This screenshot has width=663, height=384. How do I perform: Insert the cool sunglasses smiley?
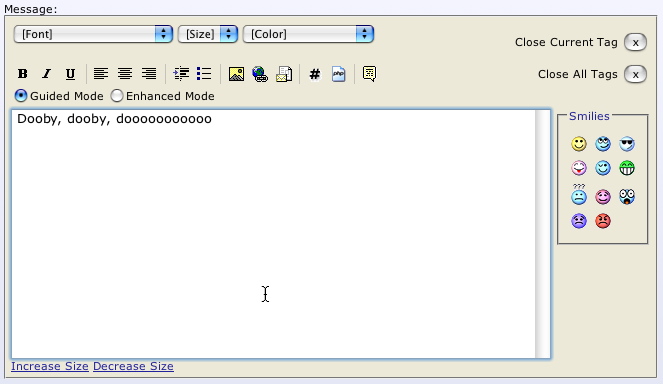[627, 144]
